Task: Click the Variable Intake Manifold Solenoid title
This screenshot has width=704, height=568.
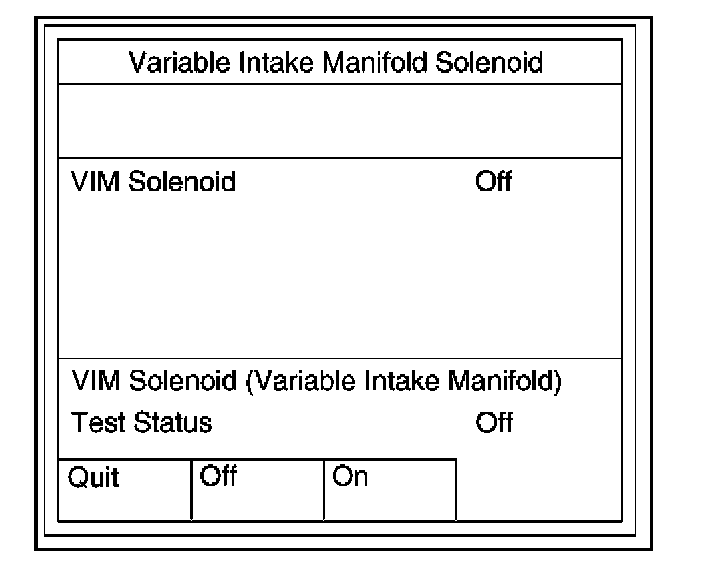Action: click(335, 64)
